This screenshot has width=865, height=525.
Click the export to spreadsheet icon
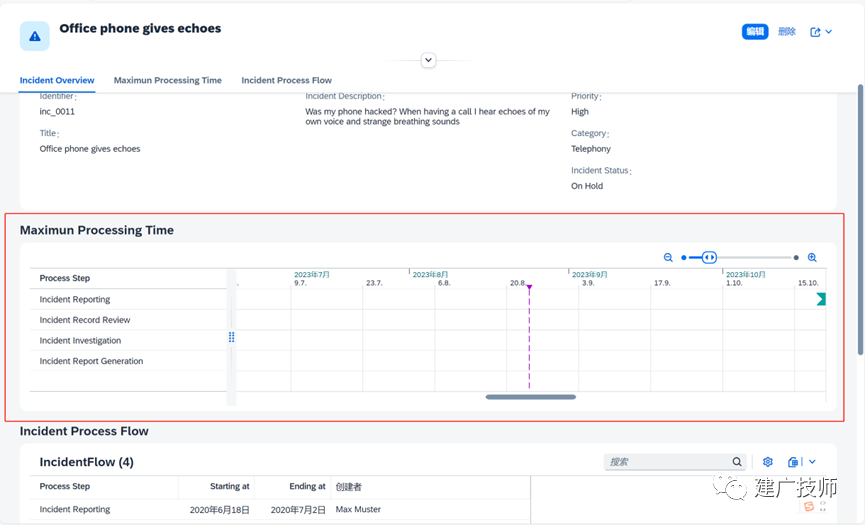pos(793,462)
